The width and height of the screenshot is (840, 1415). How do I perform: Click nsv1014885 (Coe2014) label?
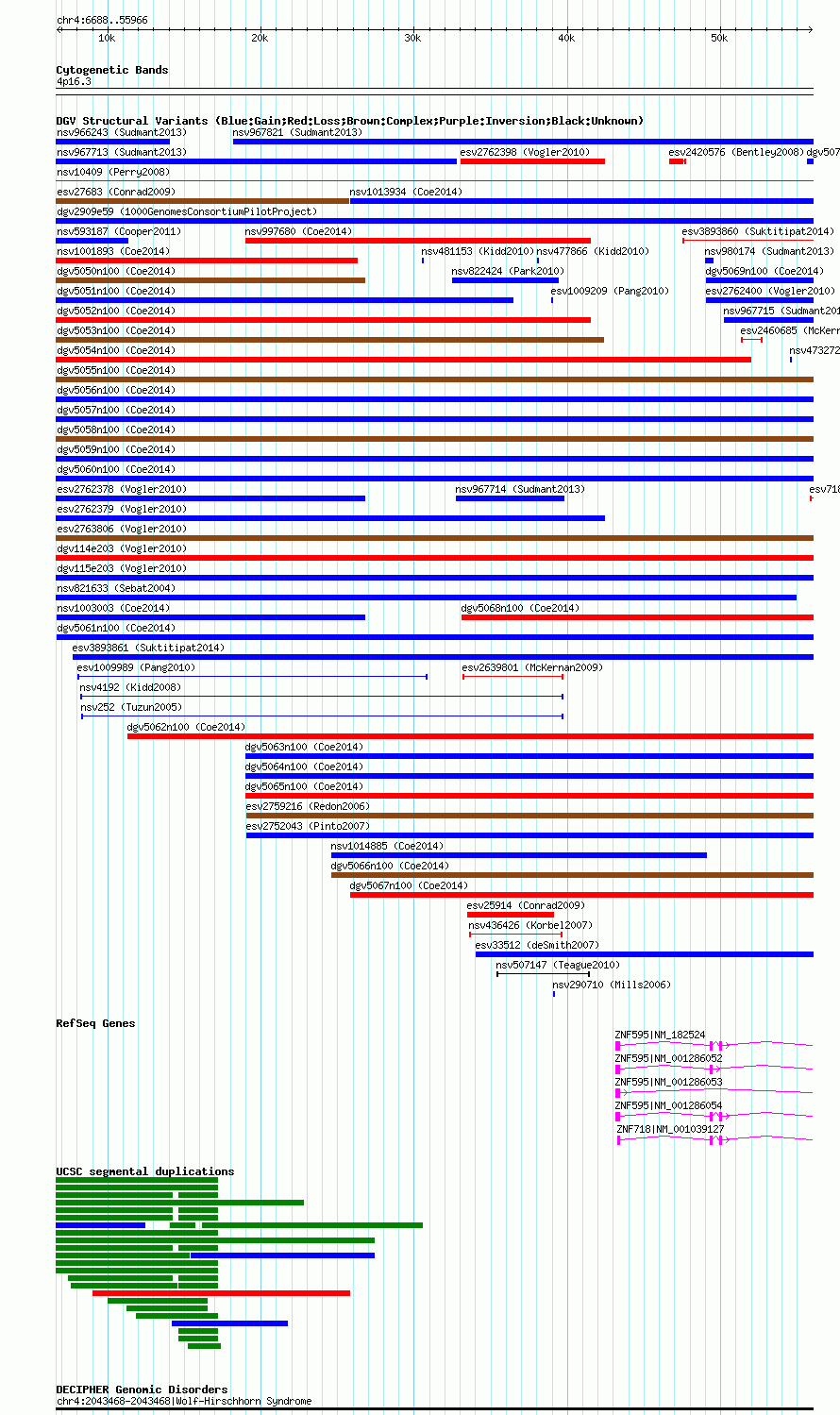tap(387, 846)
